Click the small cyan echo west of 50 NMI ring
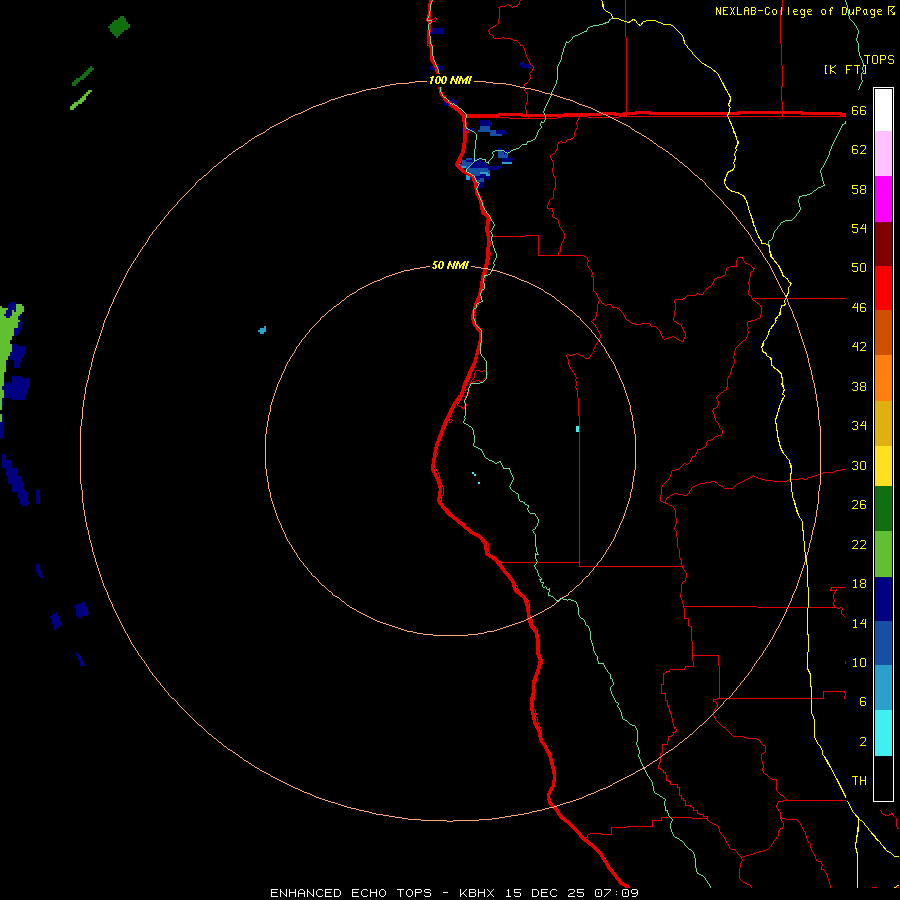This screenshot has height=900, width=900. point(262,329)
